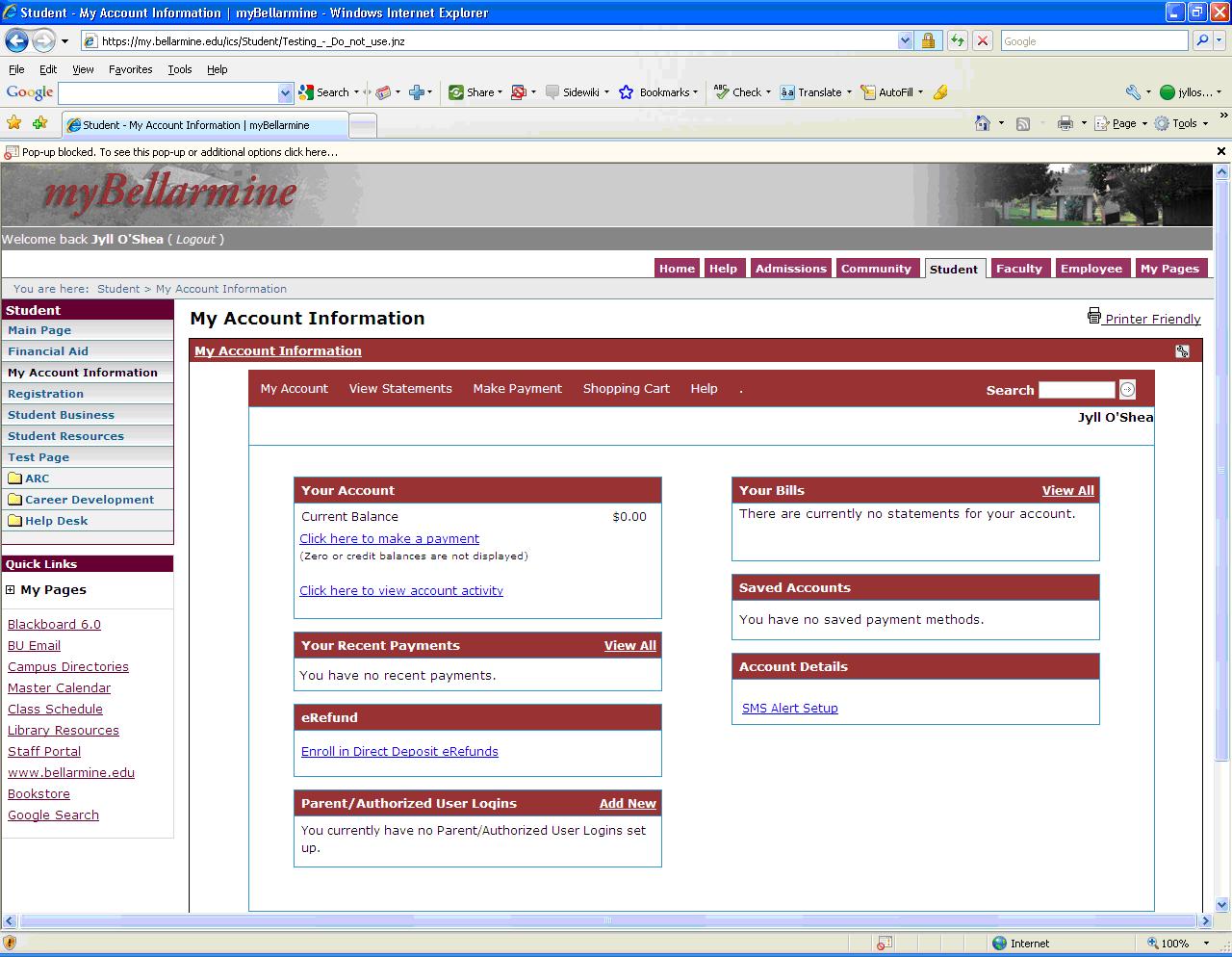Open the Favorites menu
The height and width of the screenshot is (957, 1232).
pos(130,69)
